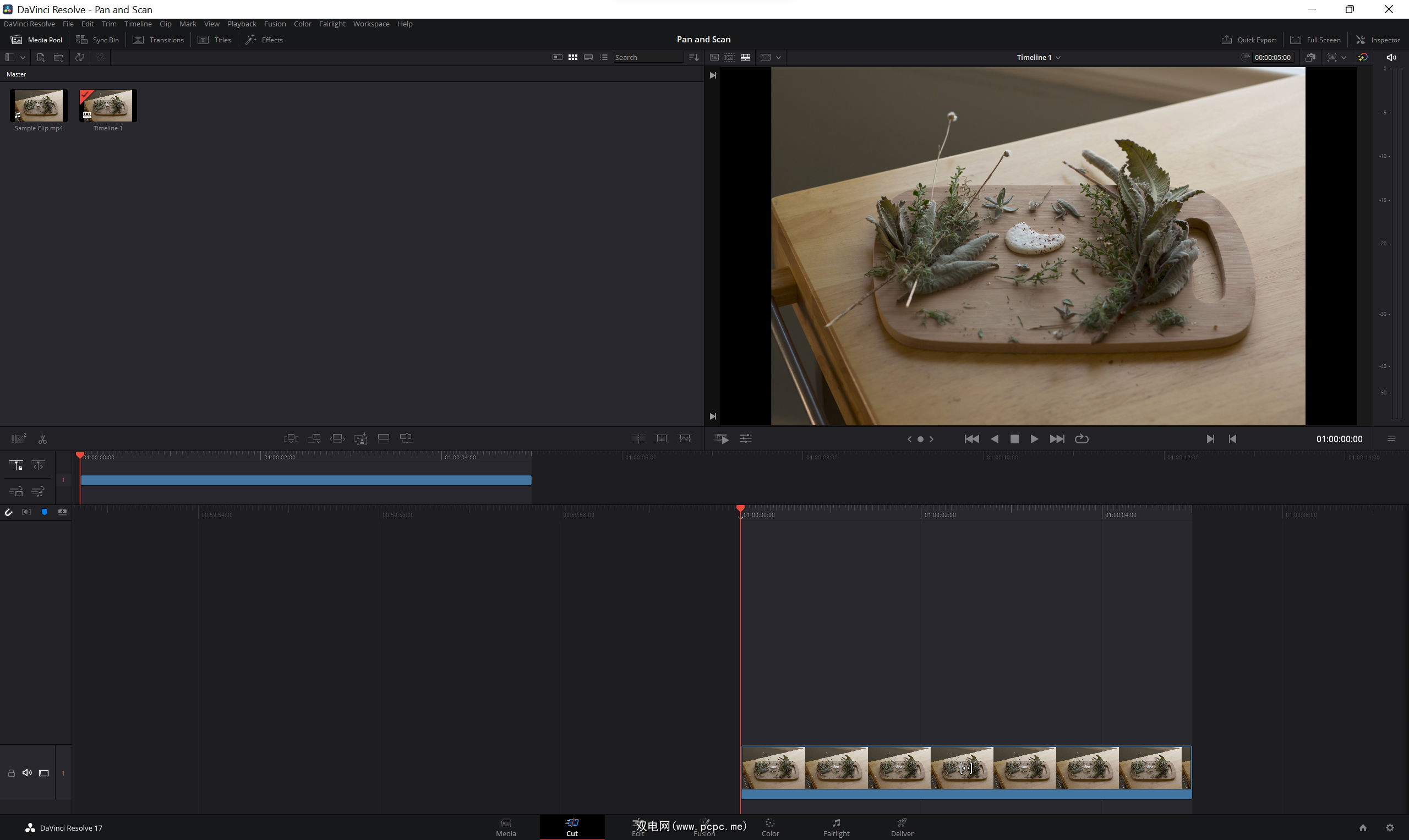
Task: Open the Workspace menu
Action: 371,24
